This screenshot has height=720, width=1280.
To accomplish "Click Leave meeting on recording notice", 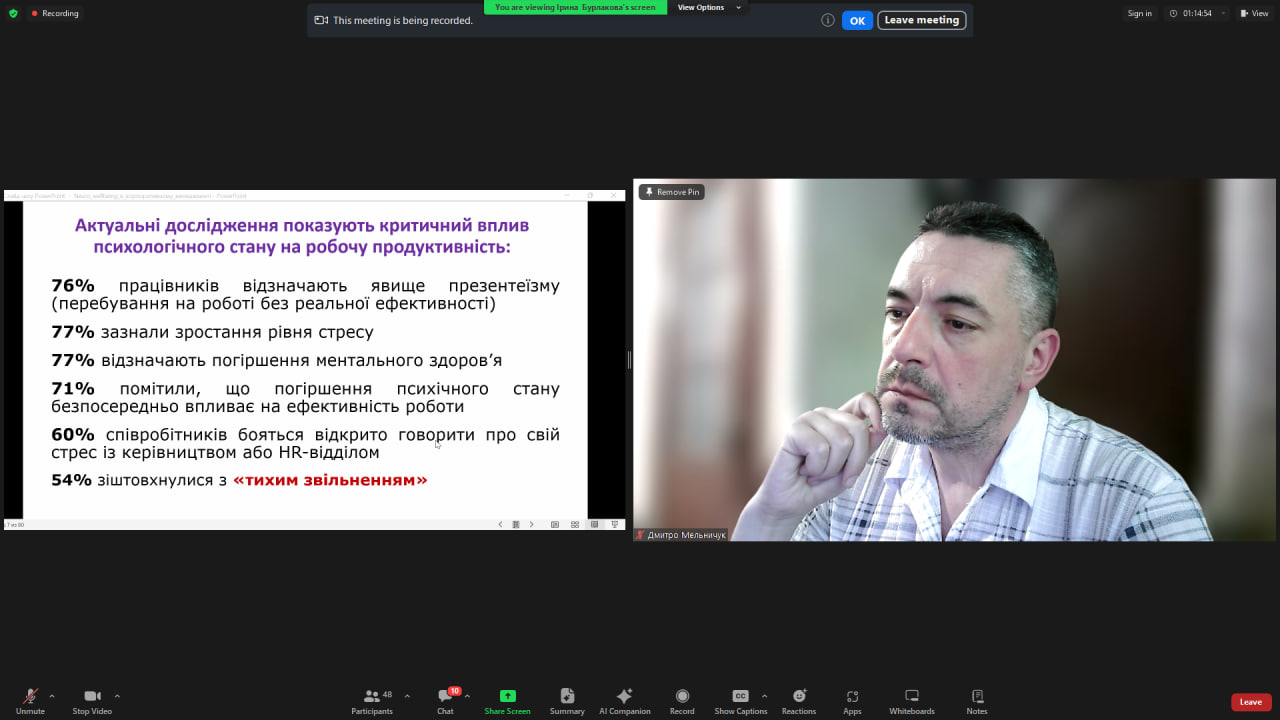I will (x=922, y=20).
